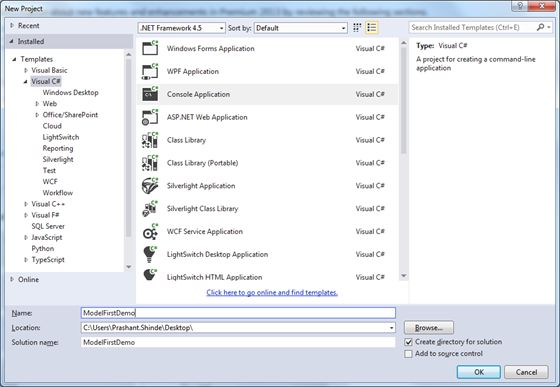Open the .NET Framework 4.5 dropdown

(x=181, y=28)
